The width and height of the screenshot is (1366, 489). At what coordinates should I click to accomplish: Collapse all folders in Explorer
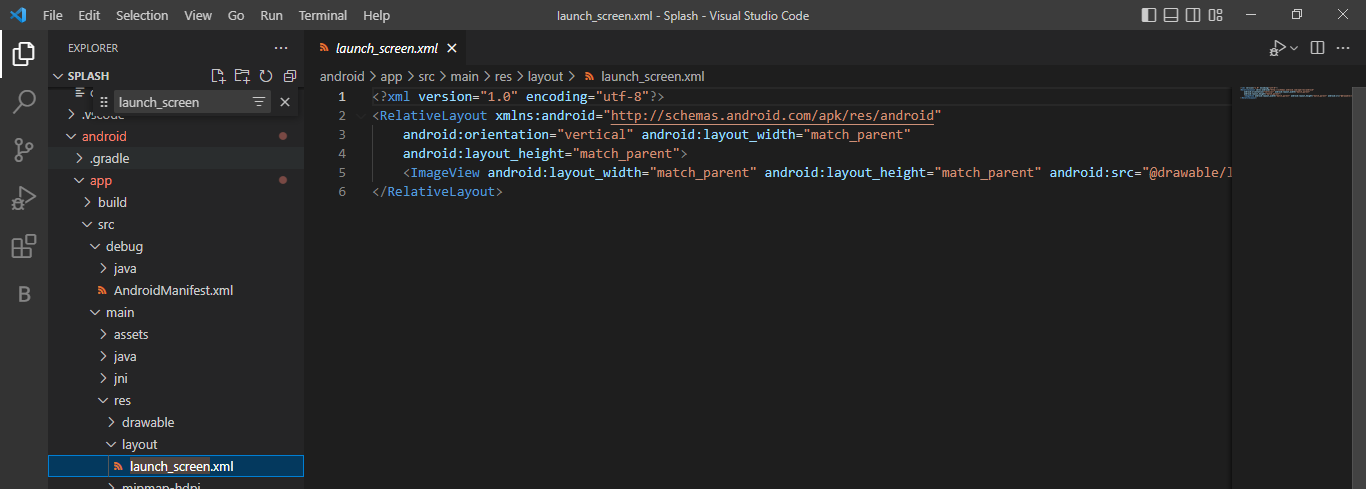pyautogui.click(x=290, y=76)
